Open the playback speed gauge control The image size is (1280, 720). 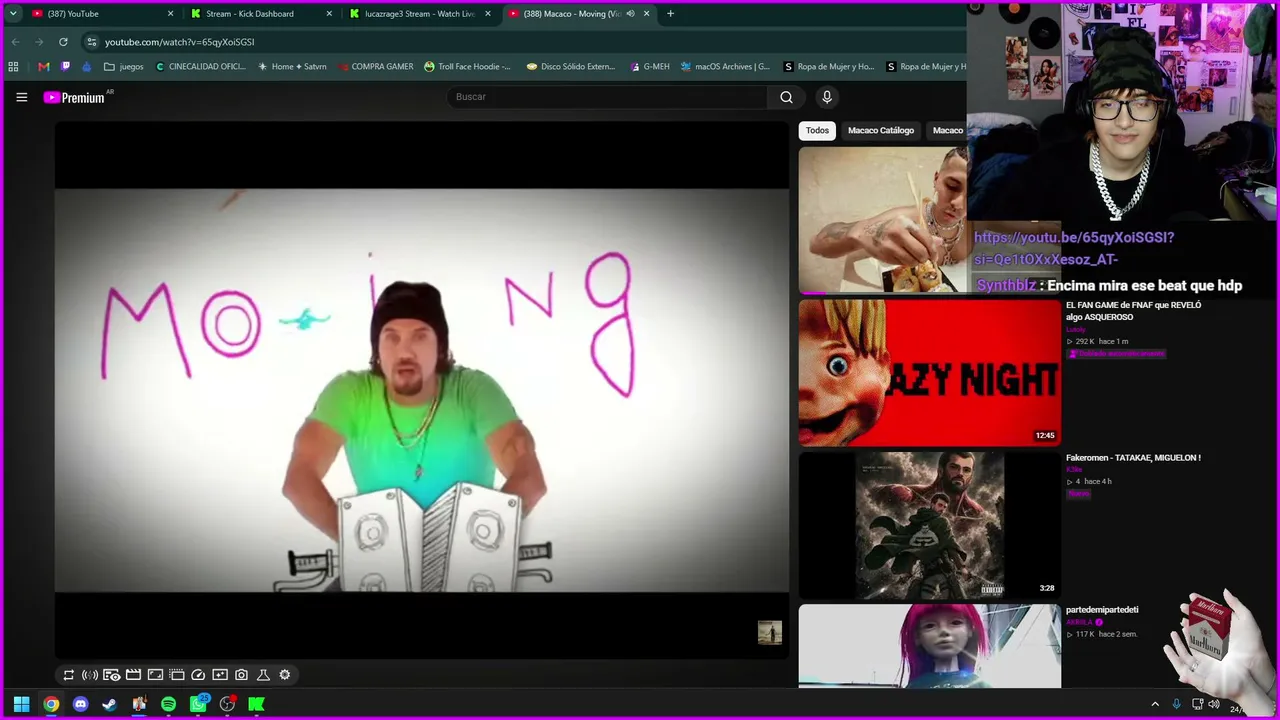(x=198, y=675)
